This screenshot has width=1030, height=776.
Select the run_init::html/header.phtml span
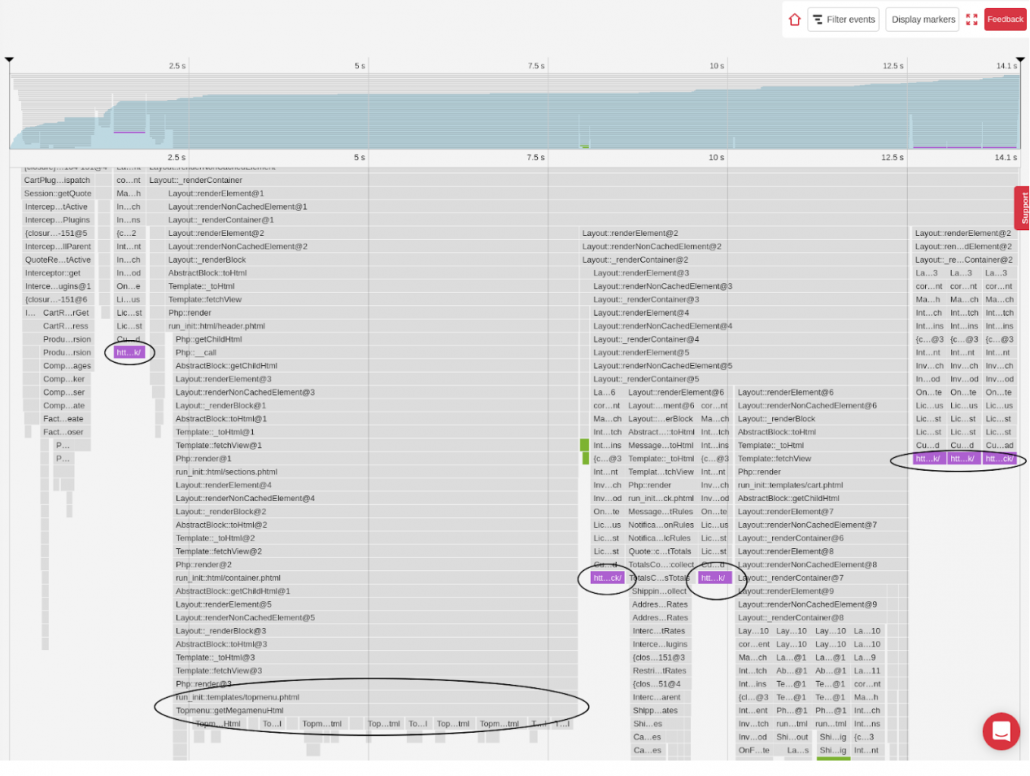point(216,326)
